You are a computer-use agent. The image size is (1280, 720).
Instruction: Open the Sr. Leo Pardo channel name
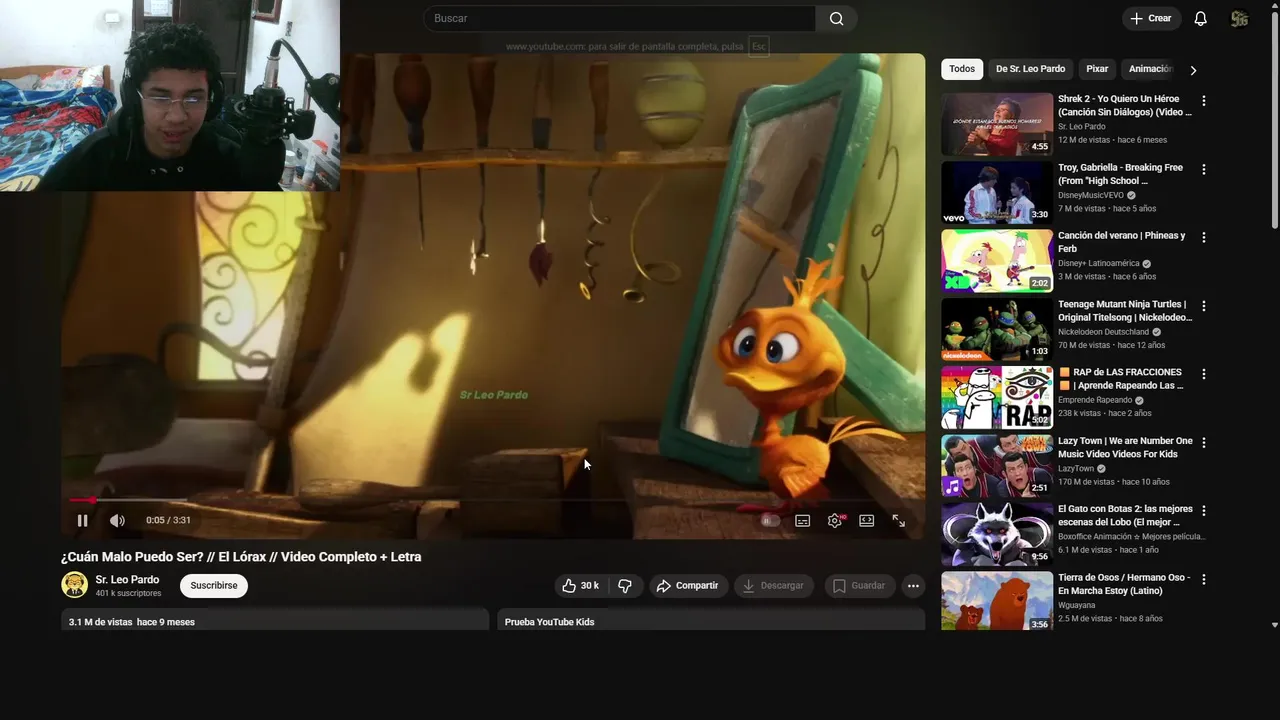coord(127,580)
